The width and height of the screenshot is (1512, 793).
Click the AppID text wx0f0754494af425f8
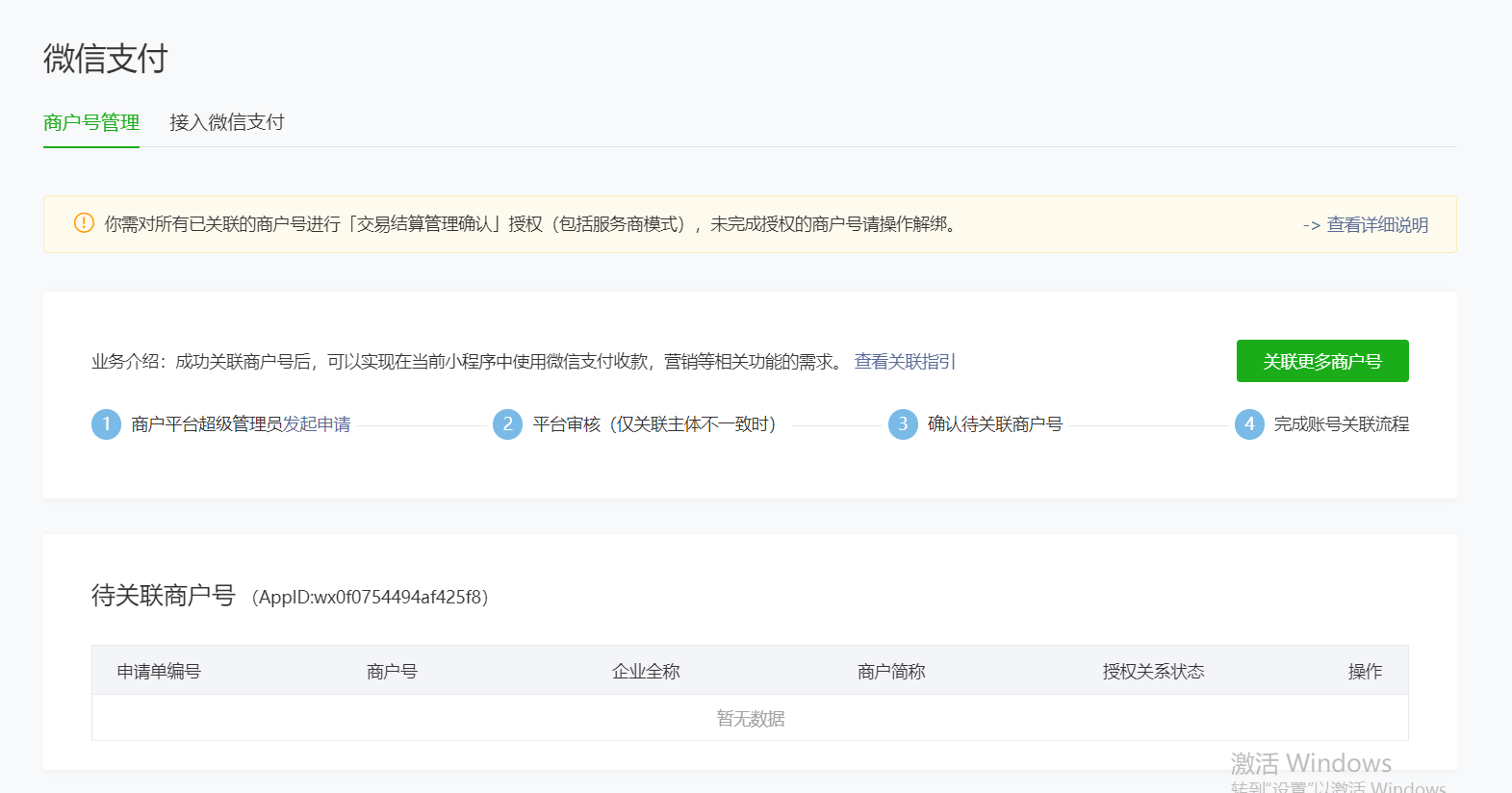pos(371,597)
